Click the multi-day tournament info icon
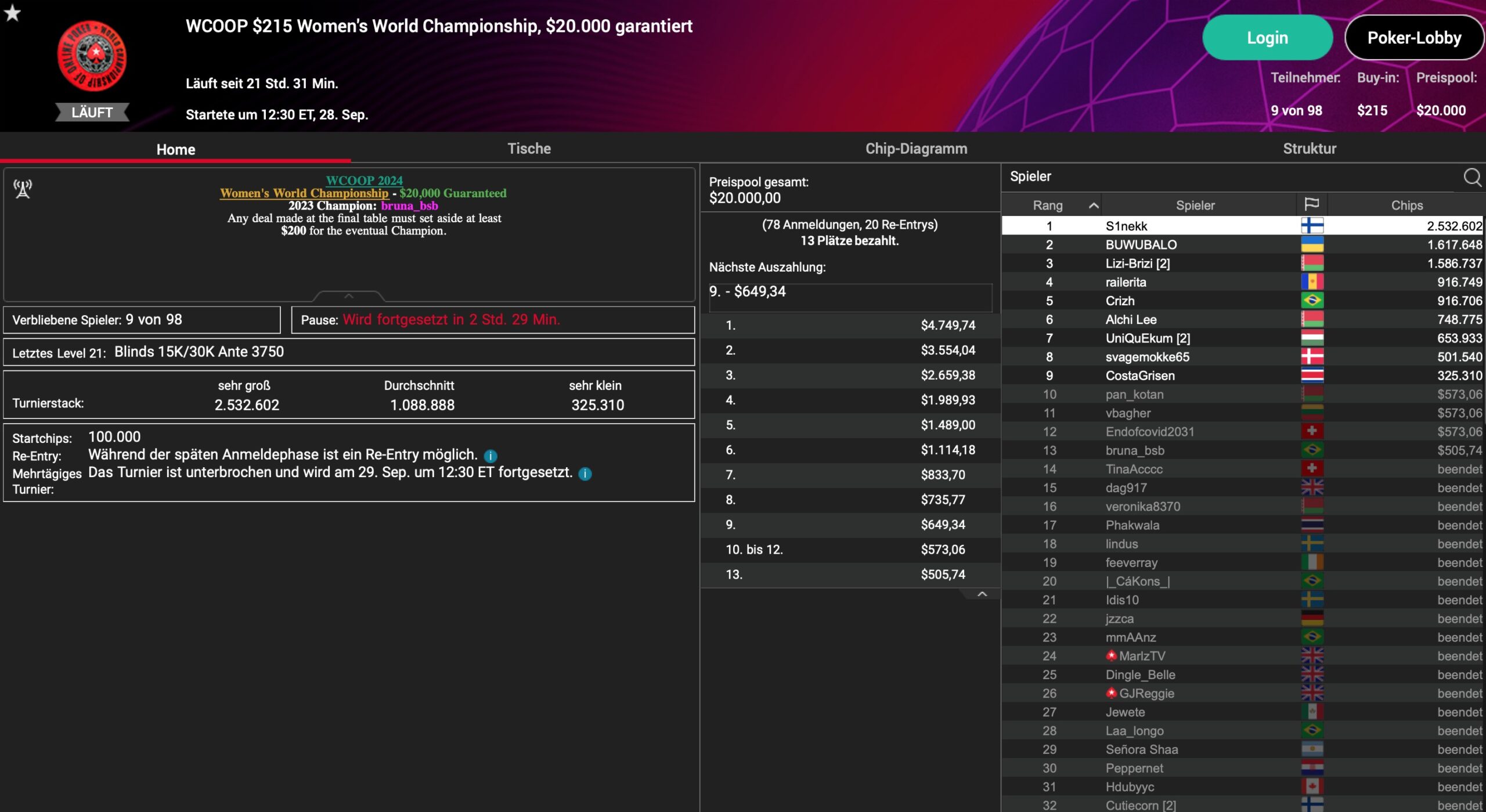Viewport: 1486px width, 812px height. pos(585,474)
